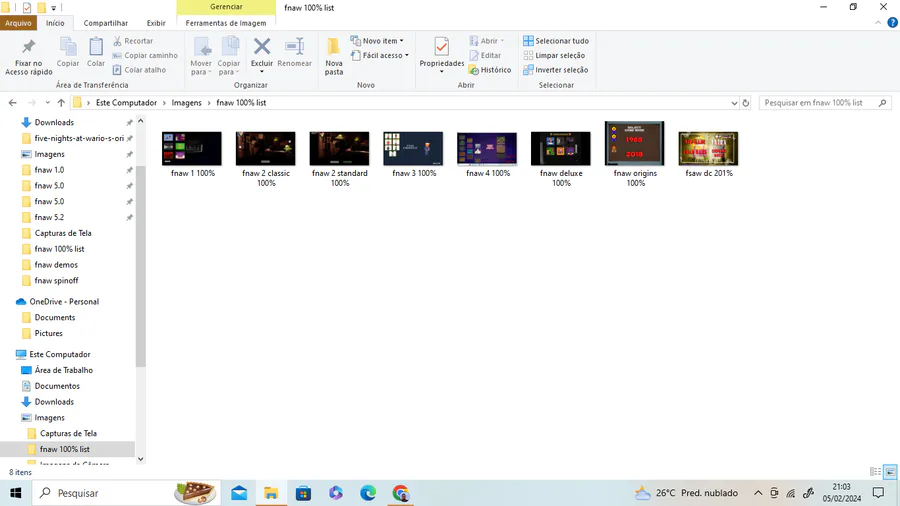Image resolution: width=900 pixels, height=506 pixels.
Task: Click the Windows Start button
Action: tap(15, 493)
